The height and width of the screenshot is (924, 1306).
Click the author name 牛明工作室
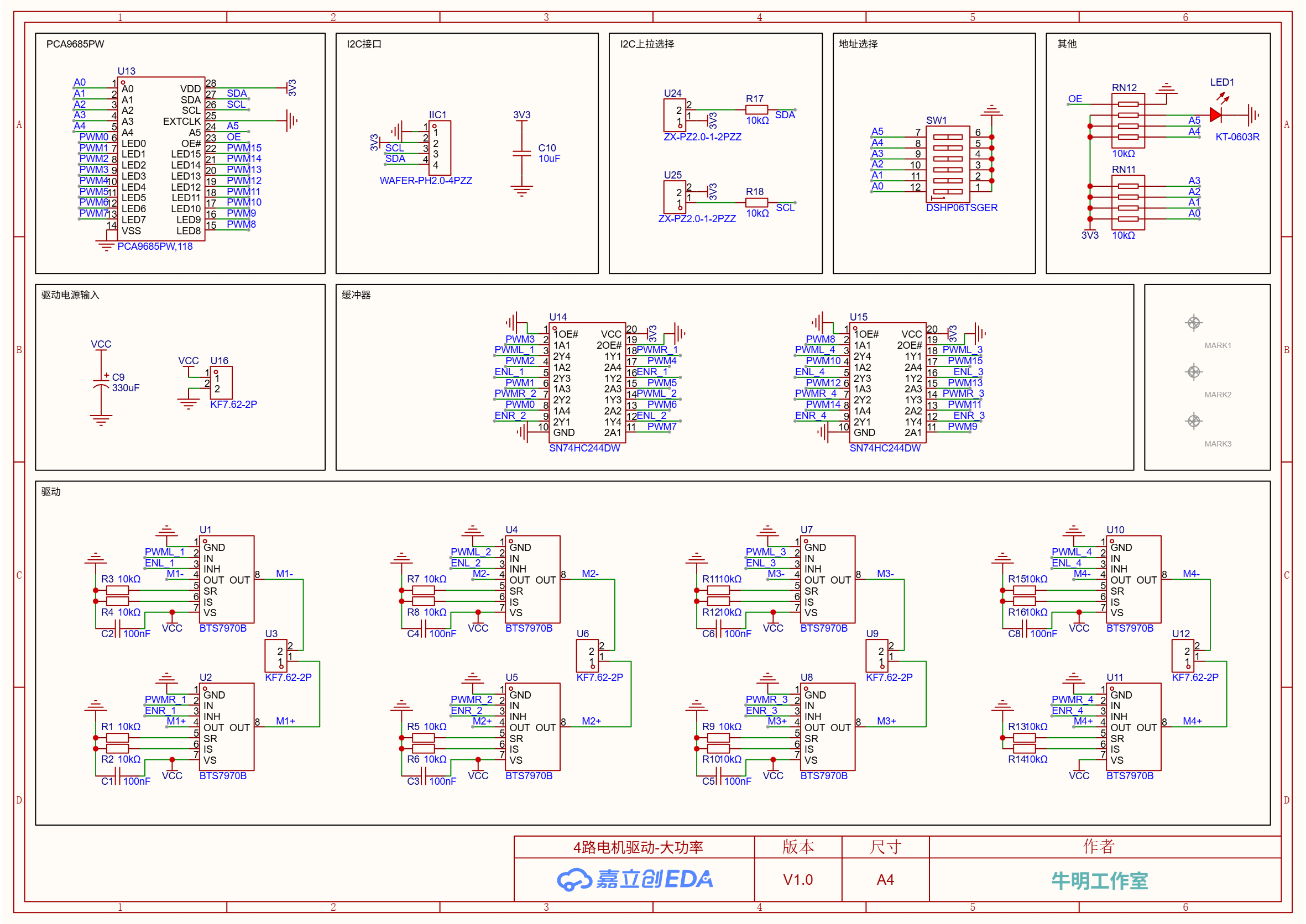1099,881
